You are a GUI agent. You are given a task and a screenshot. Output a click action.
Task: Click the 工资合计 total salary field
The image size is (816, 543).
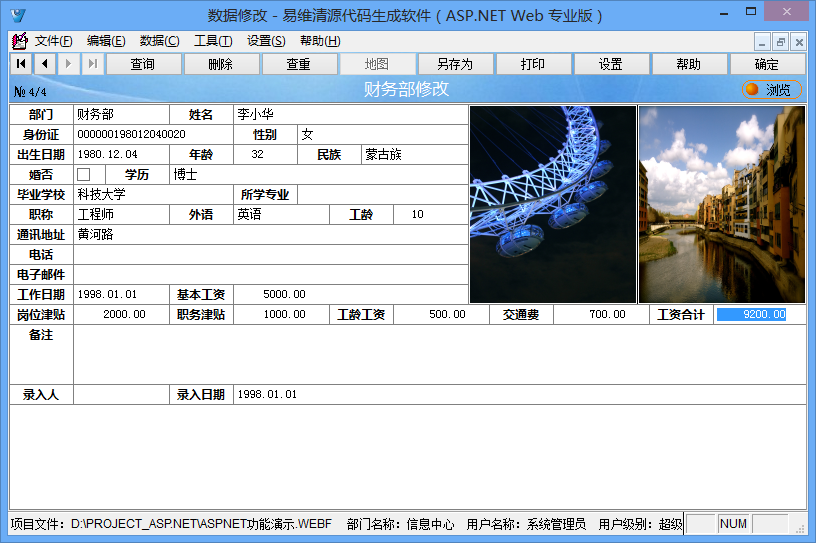click(x=751, y=315)
